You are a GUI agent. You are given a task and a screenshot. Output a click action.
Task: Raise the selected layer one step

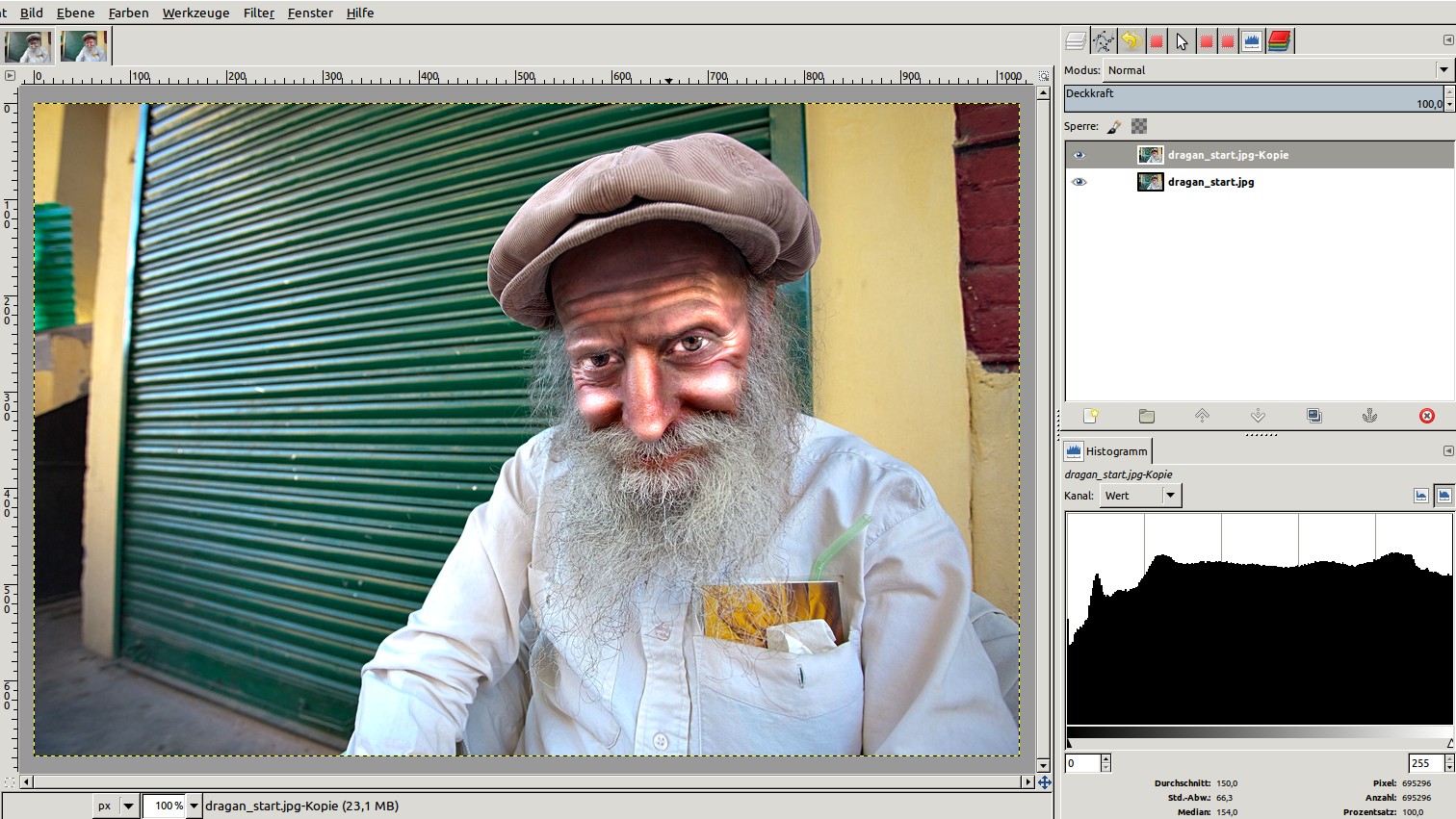[1202, 416]
